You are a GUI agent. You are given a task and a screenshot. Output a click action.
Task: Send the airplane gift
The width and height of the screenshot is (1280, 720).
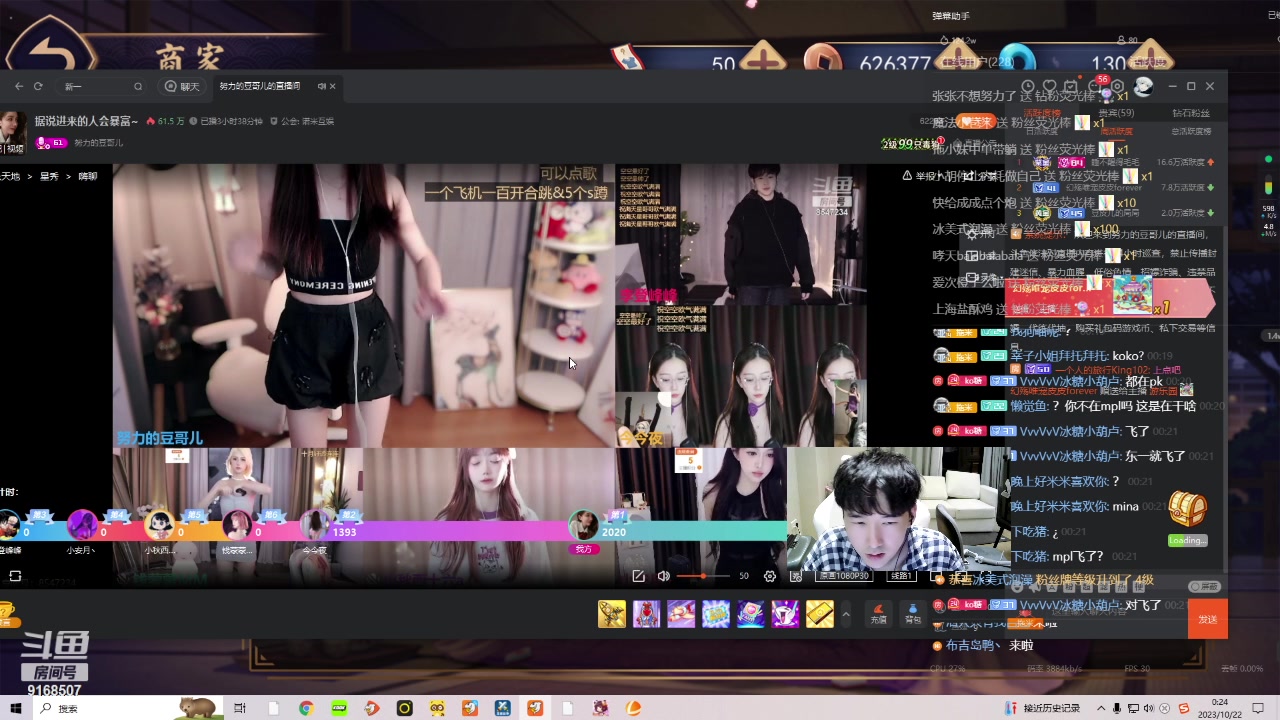(681, 614)
